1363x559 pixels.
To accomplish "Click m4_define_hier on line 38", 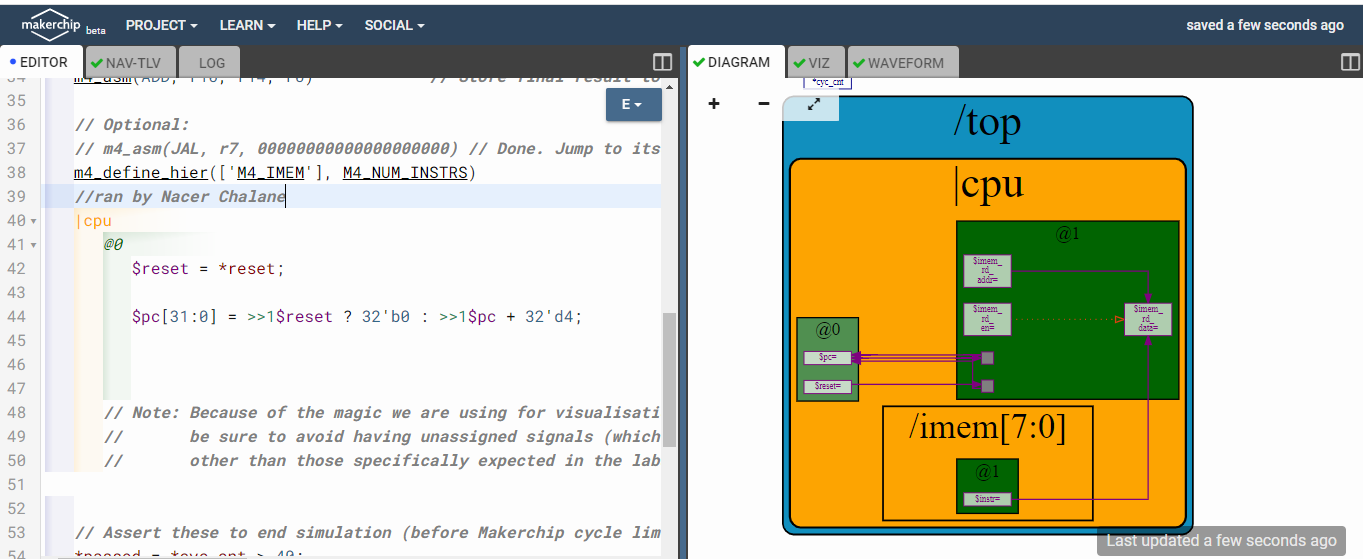I will (139, 173).
